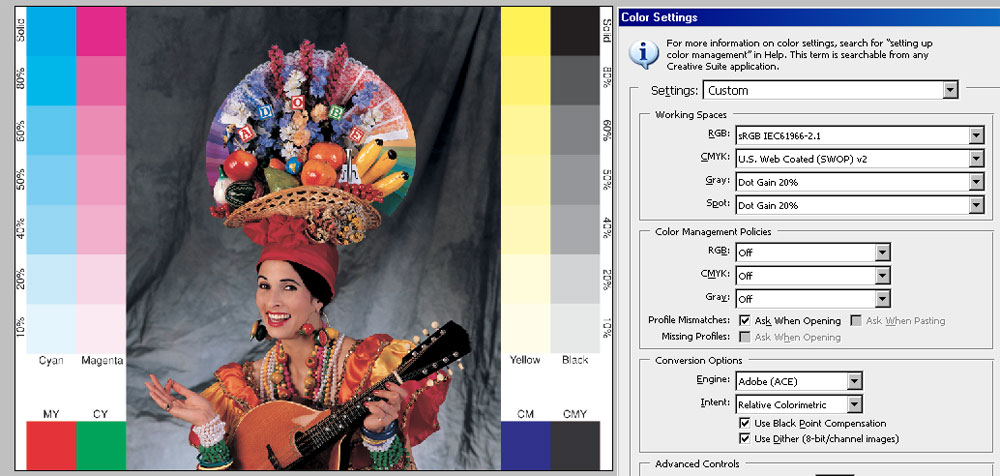Open the RGB working space dropdown
The image size is (1000, 476).
[x=860, y=136]
